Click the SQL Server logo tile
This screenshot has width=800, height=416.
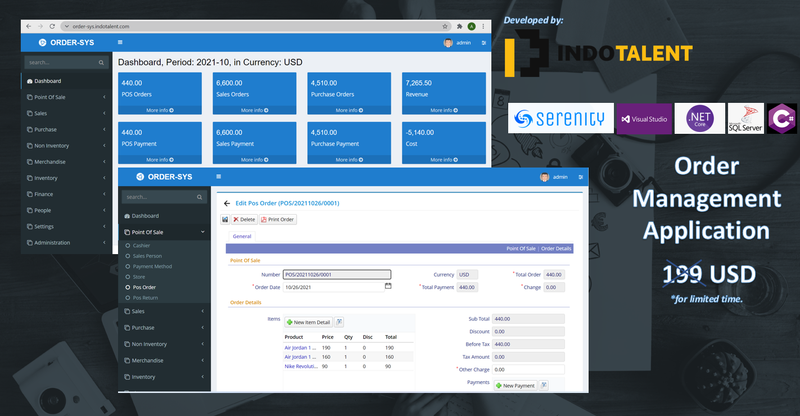point(745,118)
